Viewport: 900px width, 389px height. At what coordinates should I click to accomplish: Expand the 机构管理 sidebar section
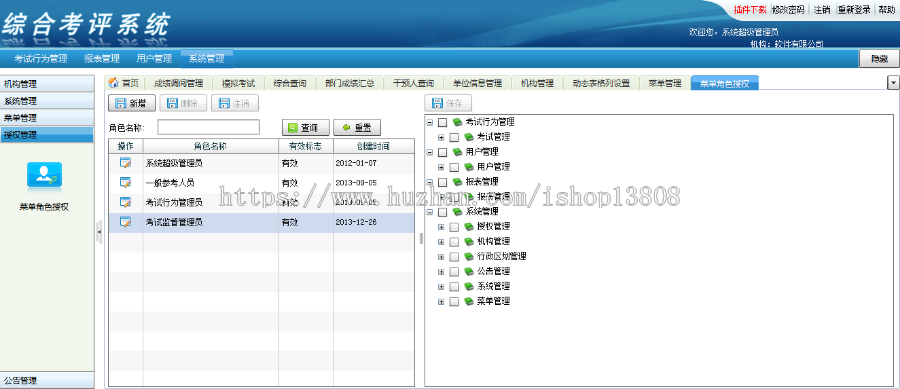click(47, 84)
